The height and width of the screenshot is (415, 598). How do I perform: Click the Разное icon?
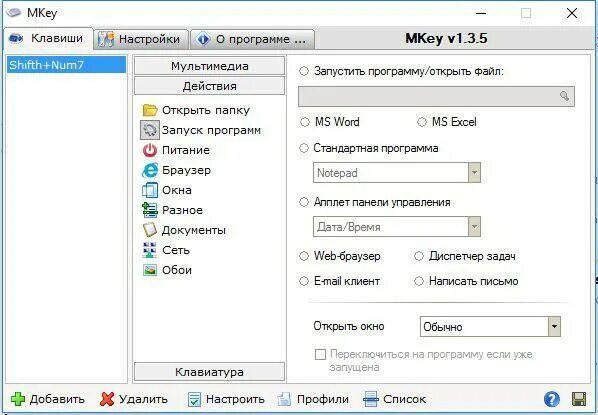(150, 210)
